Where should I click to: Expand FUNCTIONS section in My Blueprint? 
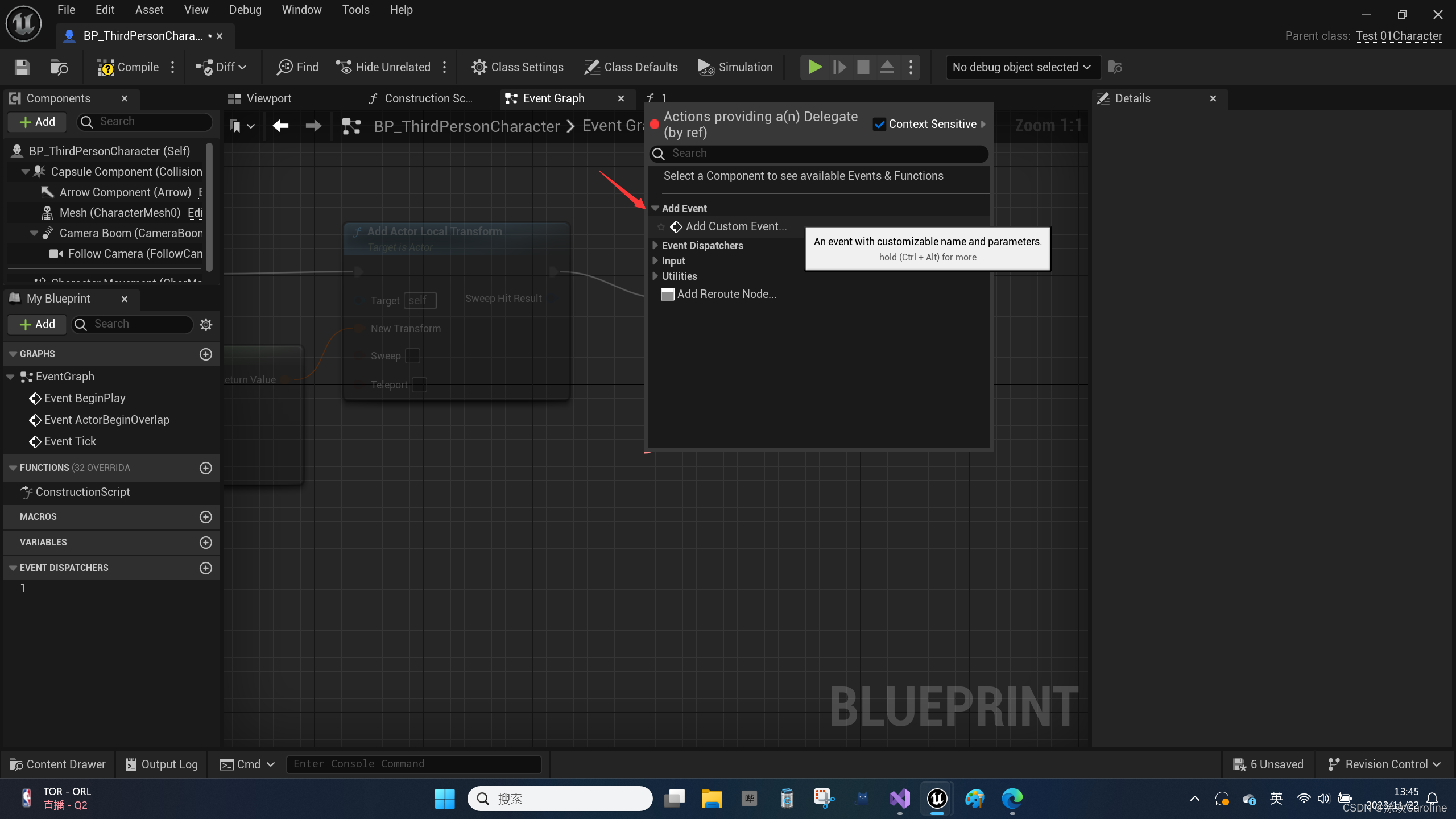click(14, 467)
